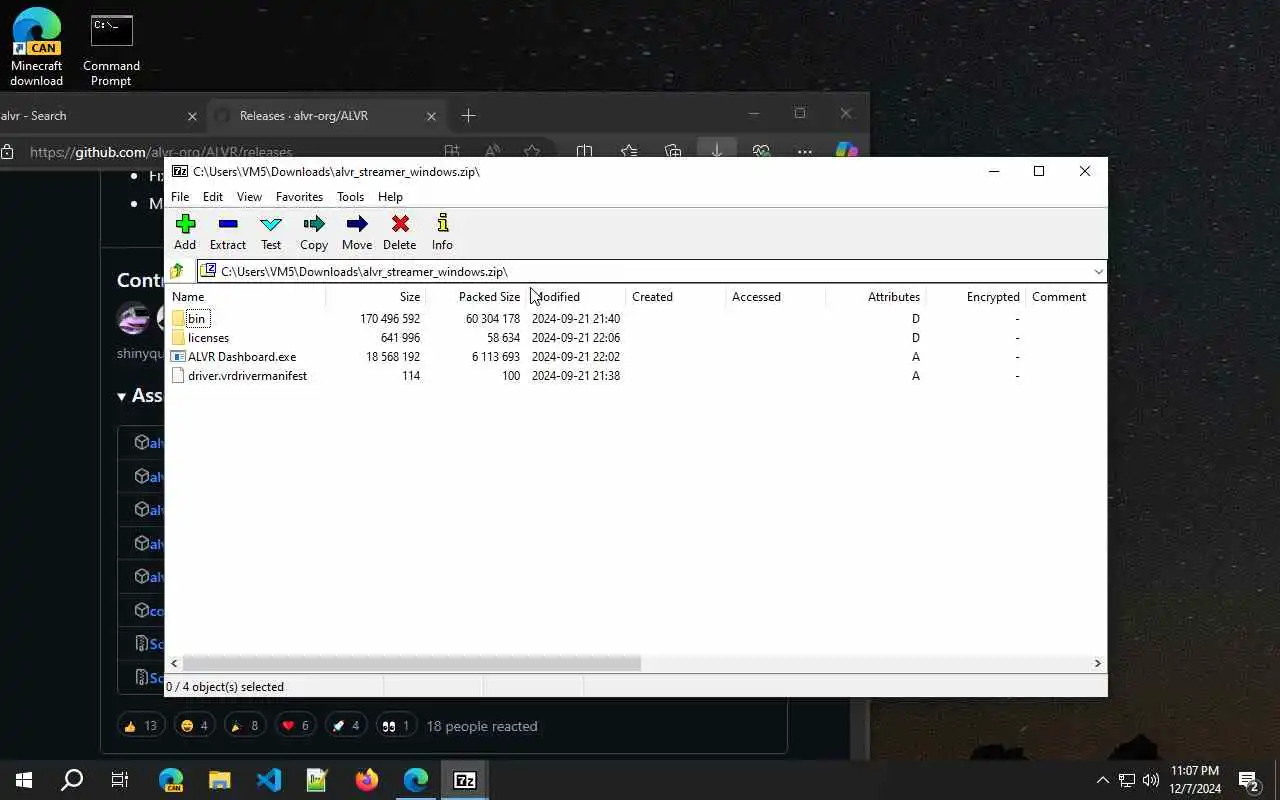The width and height of the screenshot is (1280, 800).
Task: Close the alvr - Search browser tab
Action: 192,116
